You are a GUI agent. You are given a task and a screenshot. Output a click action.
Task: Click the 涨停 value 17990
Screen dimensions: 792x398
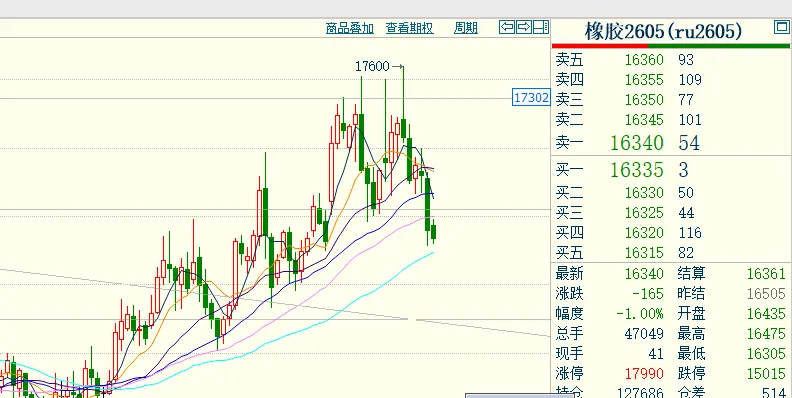(x=644, y=374)
